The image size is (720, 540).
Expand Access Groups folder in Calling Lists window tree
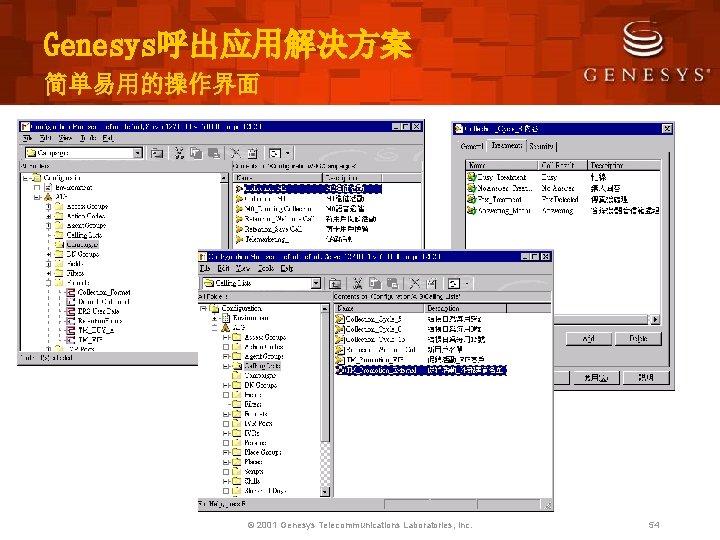[226, 338]
